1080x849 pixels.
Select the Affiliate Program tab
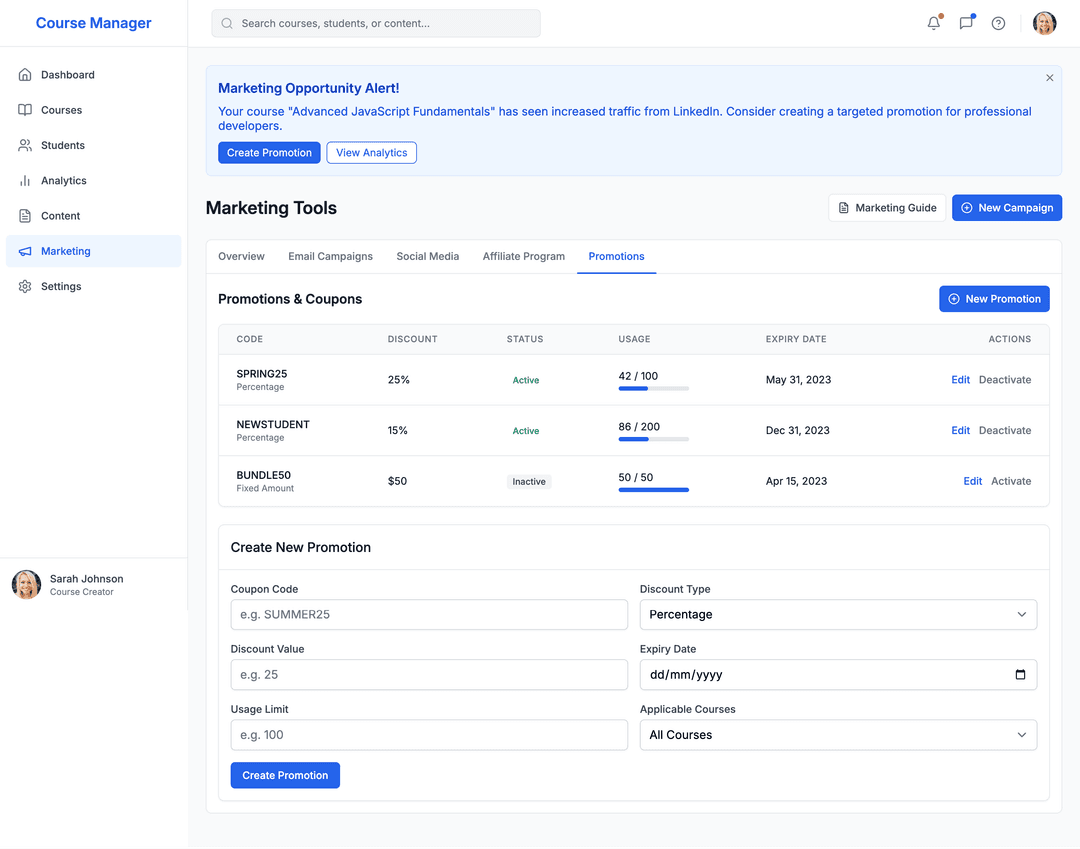tap(523, 256)
